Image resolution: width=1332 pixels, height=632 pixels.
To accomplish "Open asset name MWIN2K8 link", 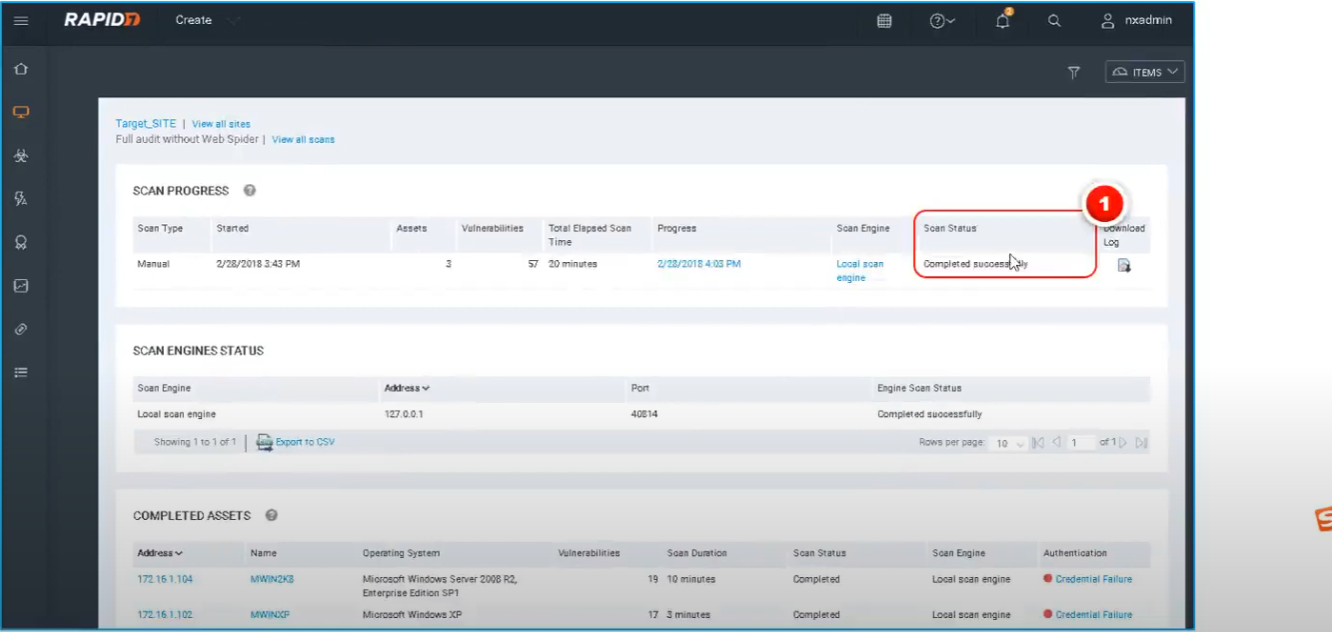I will click(272, 579).
